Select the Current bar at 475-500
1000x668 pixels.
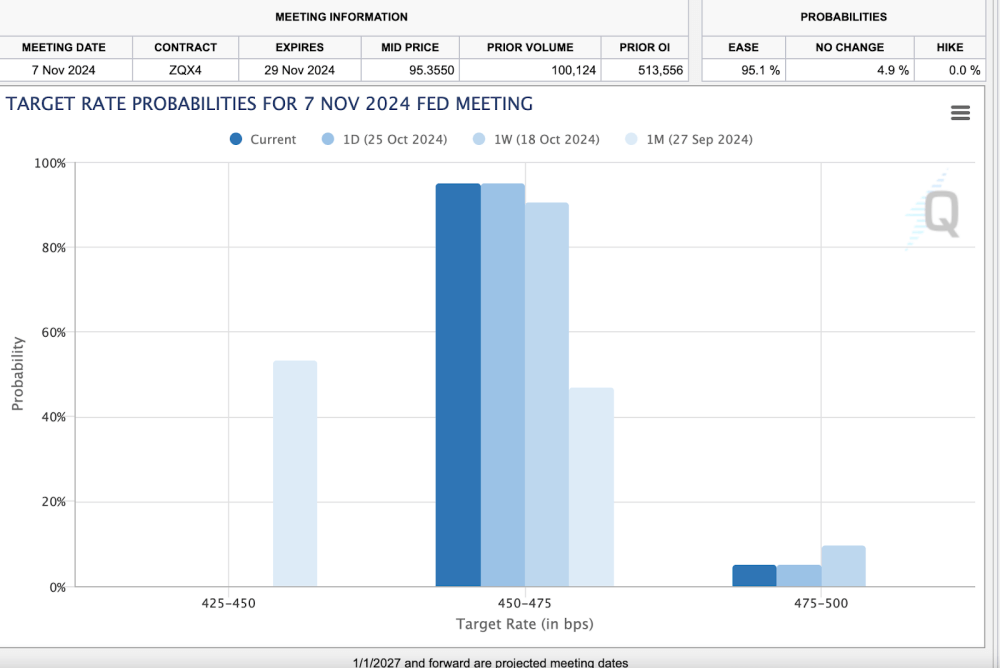(754, 576)
